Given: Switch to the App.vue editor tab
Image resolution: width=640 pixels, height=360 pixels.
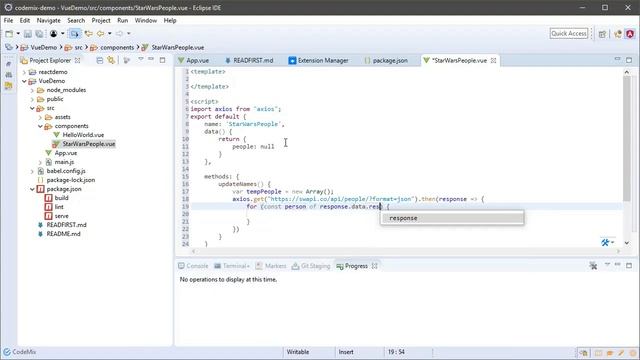Looking at the screenshot, I should click(x=193, y=60).
